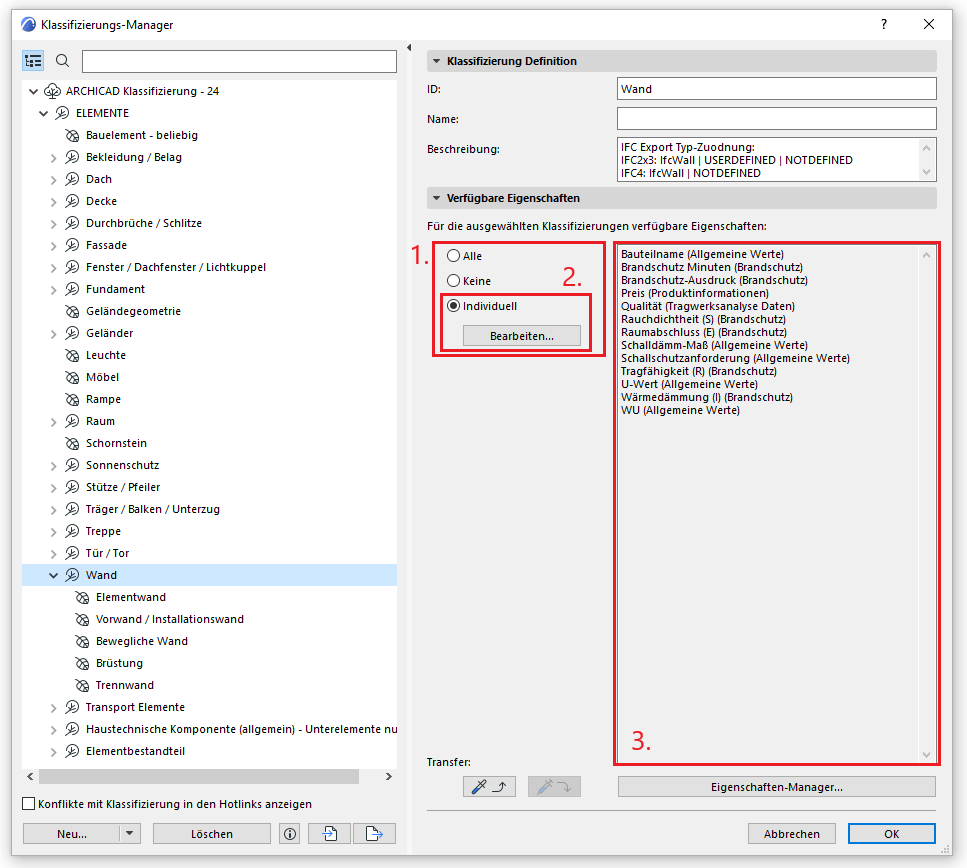Collapse the Wand tree node

pos(54,575)
